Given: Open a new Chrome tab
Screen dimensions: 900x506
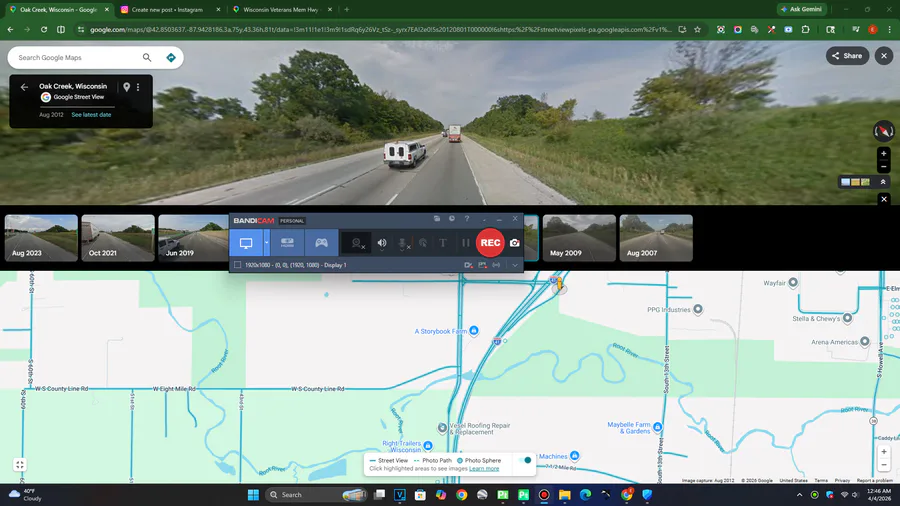Looking at the screenshot, I should click(347, 10).
